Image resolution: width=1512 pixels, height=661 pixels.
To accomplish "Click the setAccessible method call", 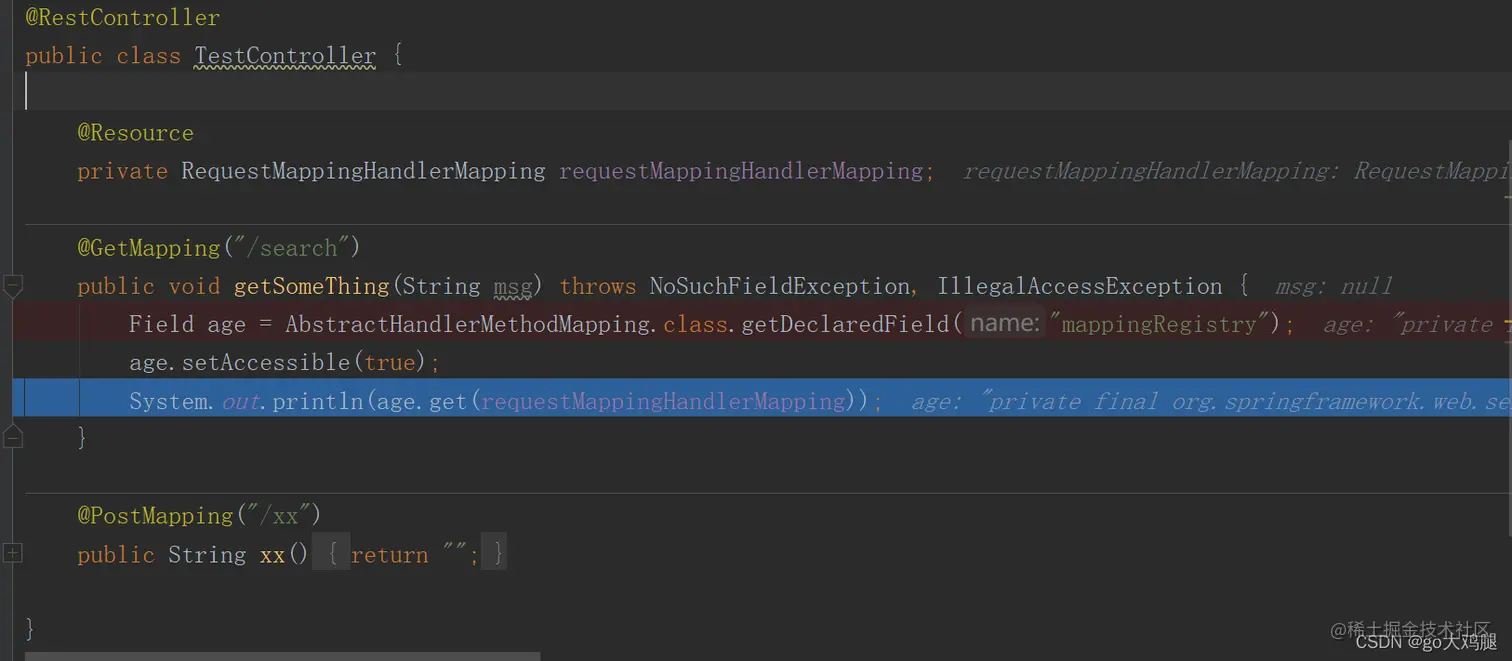I will click(x=266, y=363).
